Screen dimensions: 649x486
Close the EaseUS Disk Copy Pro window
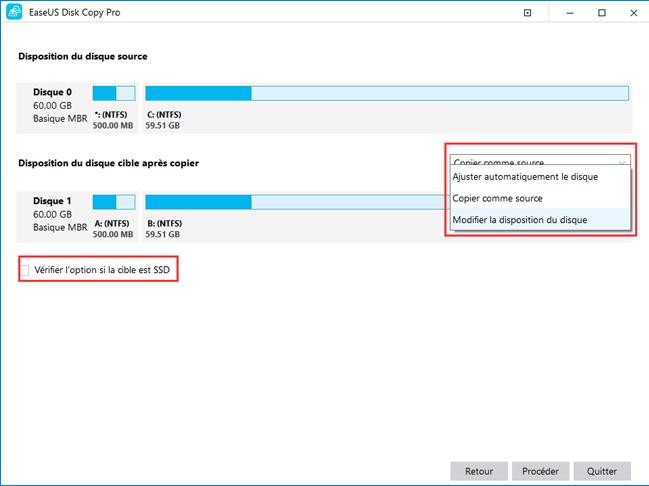point(634,13)
